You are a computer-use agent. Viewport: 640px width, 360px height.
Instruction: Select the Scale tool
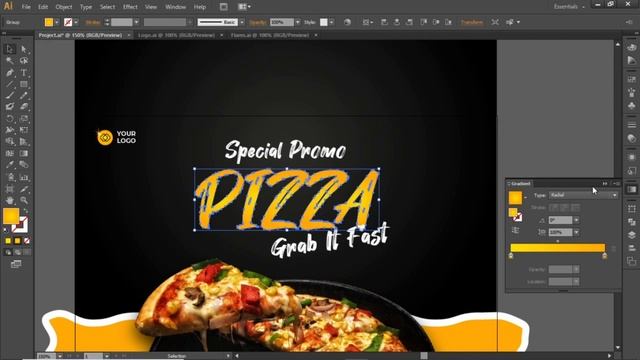pos(24,119)
